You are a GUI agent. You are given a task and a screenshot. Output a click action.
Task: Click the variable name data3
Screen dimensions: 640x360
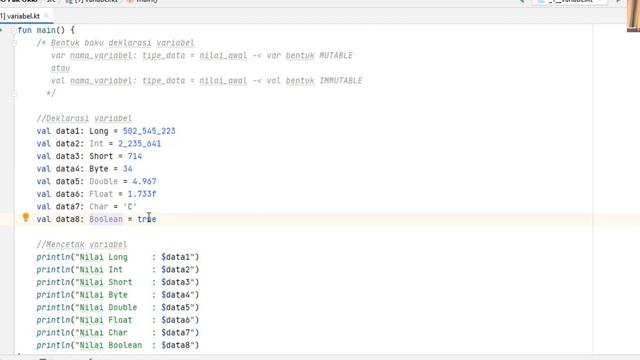[68, 156]
